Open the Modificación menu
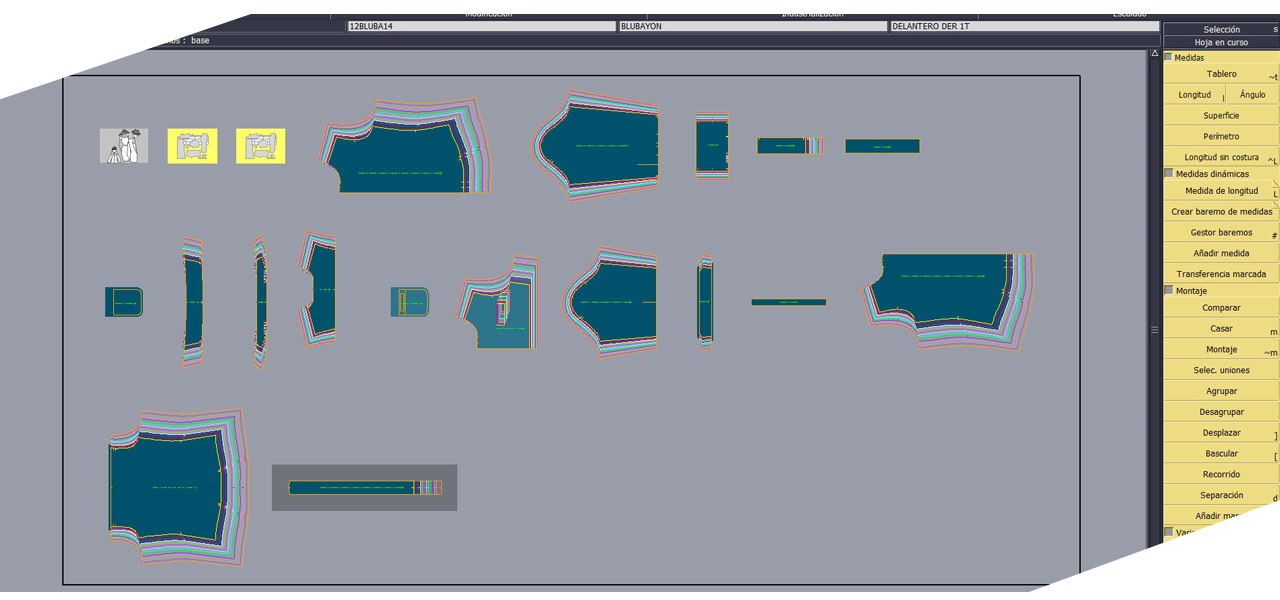Viewport: 1280px width, 600px height. click(488, 14)
